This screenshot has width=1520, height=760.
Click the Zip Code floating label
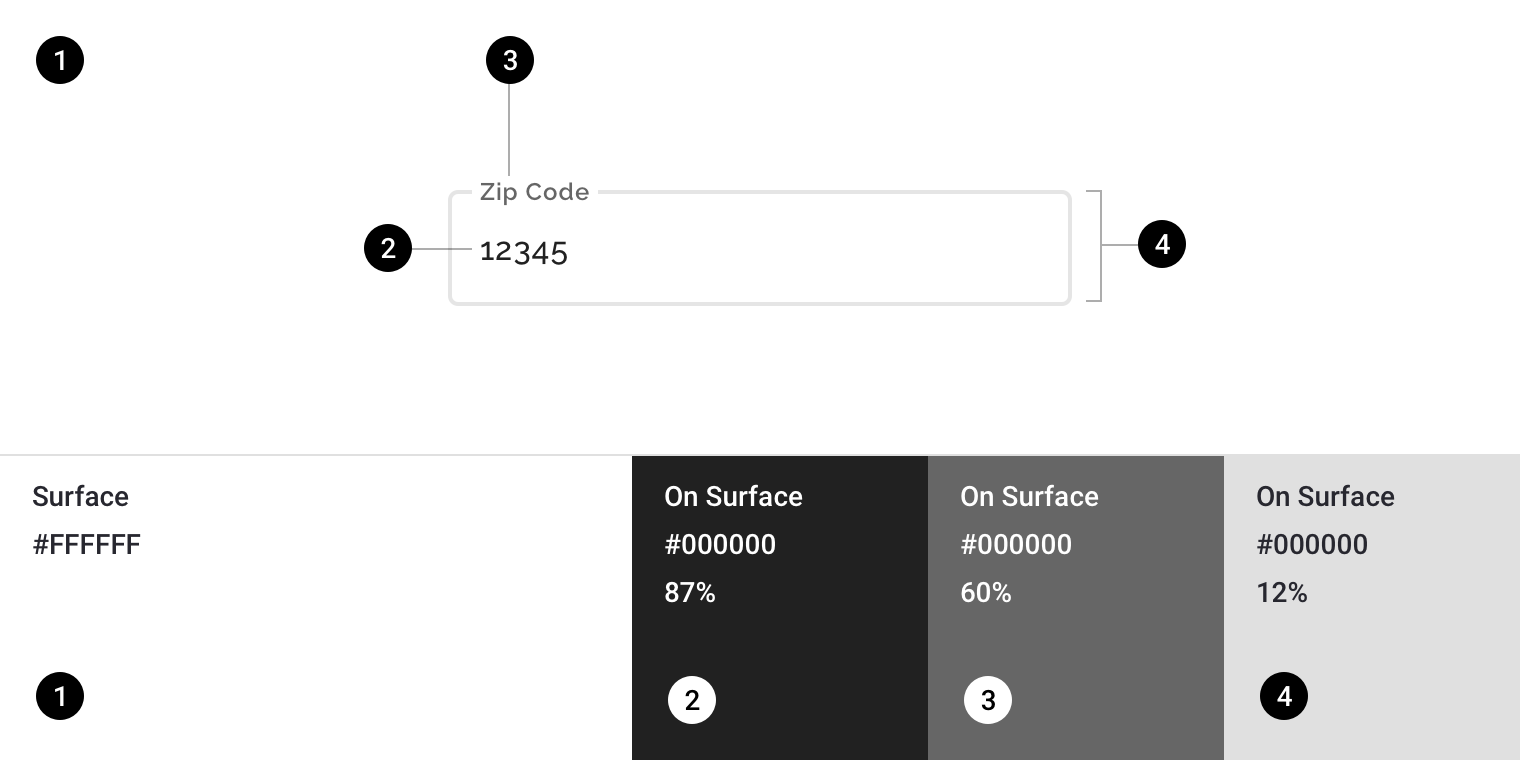pos(534,192)
